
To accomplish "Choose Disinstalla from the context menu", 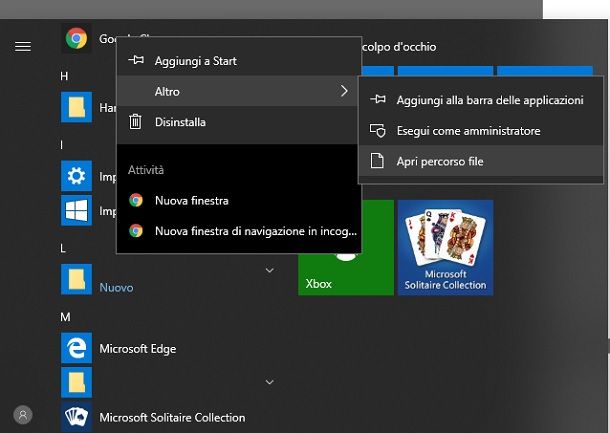I will coord(180,122).
